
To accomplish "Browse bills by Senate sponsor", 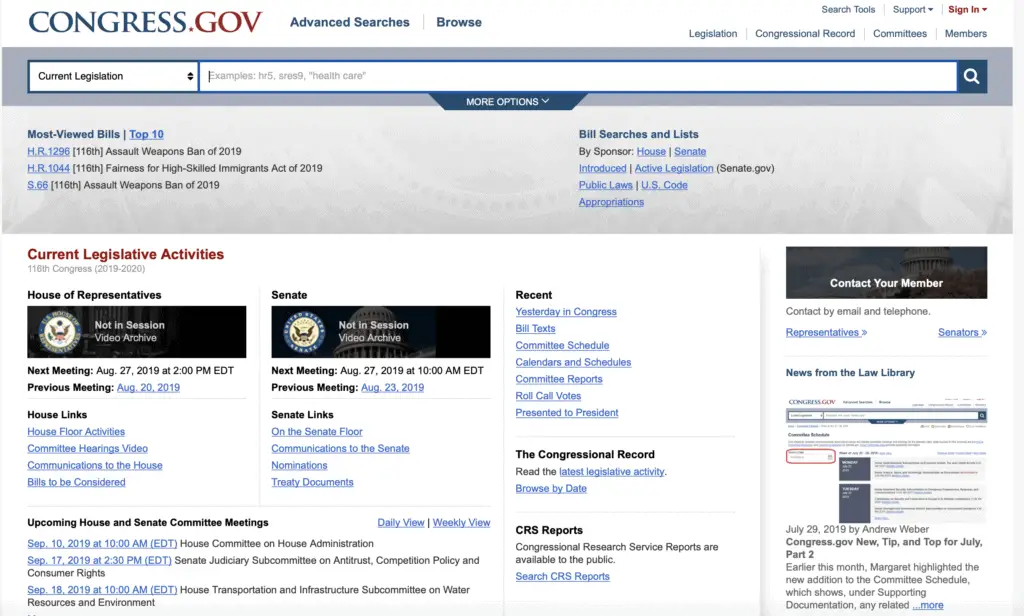I will [x=690, y=152].
